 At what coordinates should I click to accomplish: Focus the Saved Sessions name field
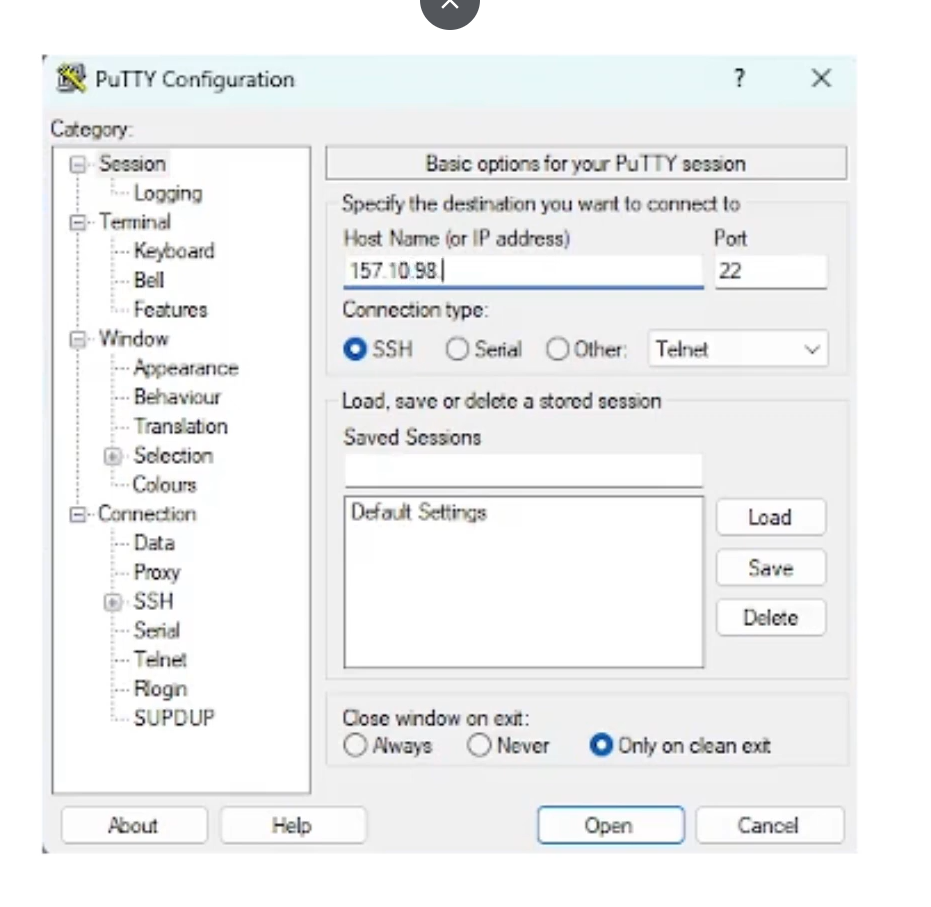(x=523, y=471)
